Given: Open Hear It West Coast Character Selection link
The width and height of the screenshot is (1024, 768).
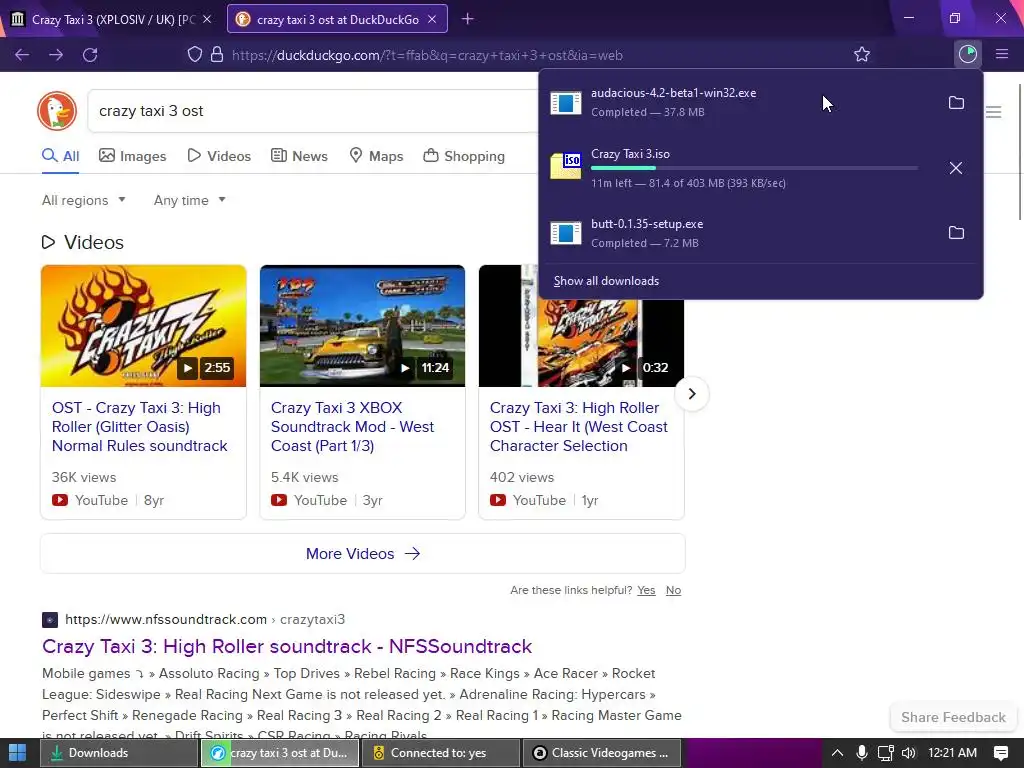Looking at the screenshot, I should (x=579, y=426).
